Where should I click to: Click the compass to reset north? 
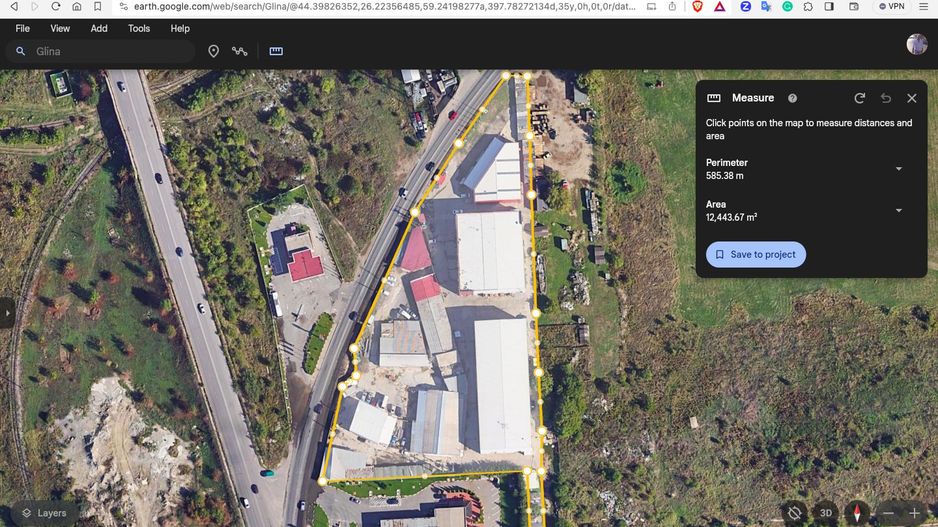click(857, 513)
